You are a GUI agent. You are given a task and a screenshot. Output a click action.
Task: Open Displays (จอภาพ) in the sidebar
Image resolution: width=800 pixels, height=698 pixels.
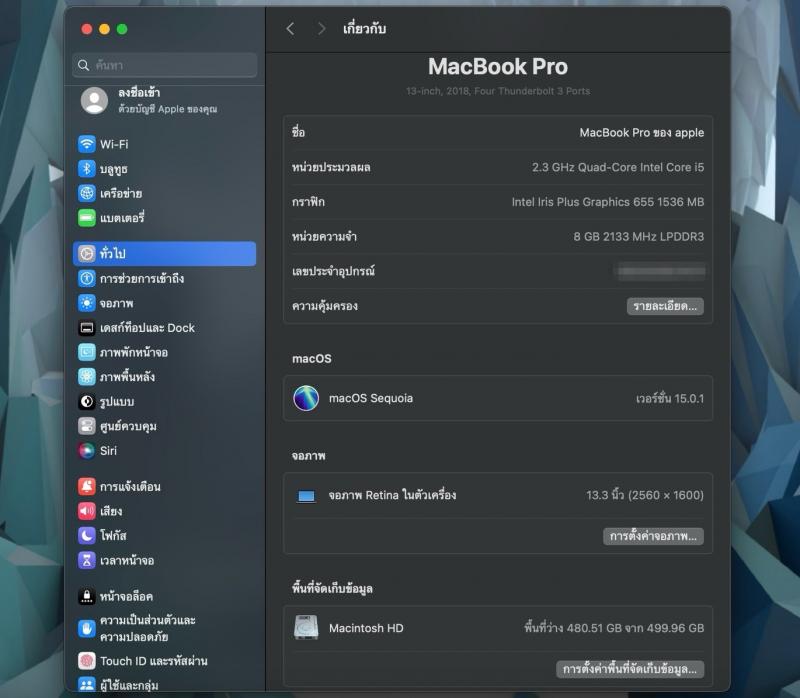coord(116,303)
